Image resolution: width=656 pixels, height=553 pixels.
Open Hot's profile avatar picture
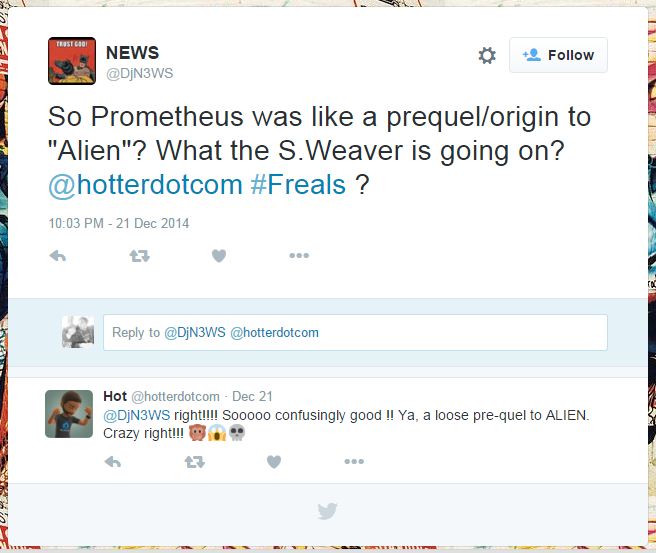pyautogui.click(x=69, y=414)
